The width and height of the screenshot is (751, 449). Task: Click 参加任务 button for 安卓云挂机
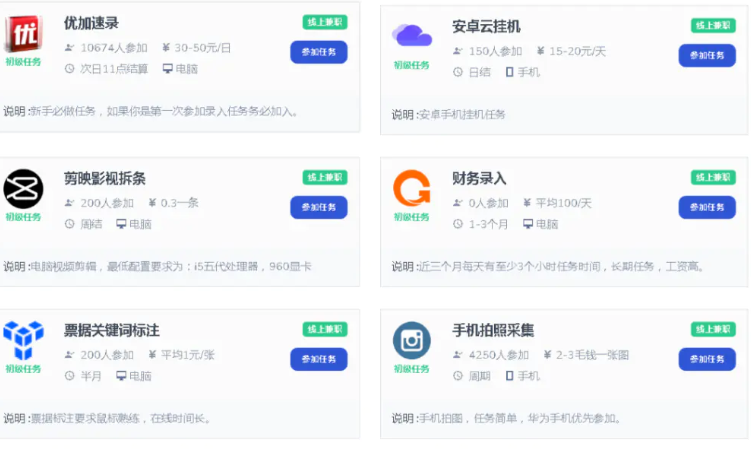click(707, 55)
